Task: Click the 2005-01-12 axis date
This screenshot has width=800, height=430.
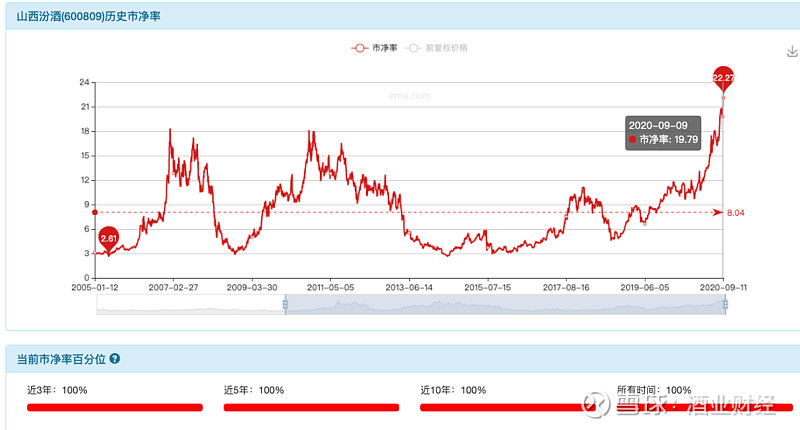Action: click(95, 288)
